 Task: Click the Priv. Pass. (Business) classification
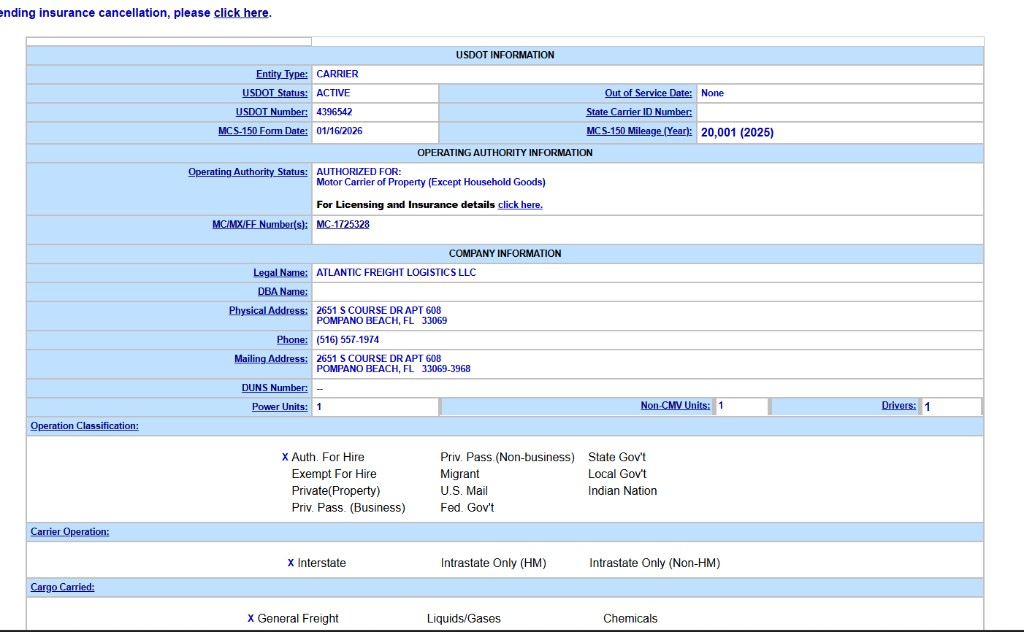pos(348,508)
